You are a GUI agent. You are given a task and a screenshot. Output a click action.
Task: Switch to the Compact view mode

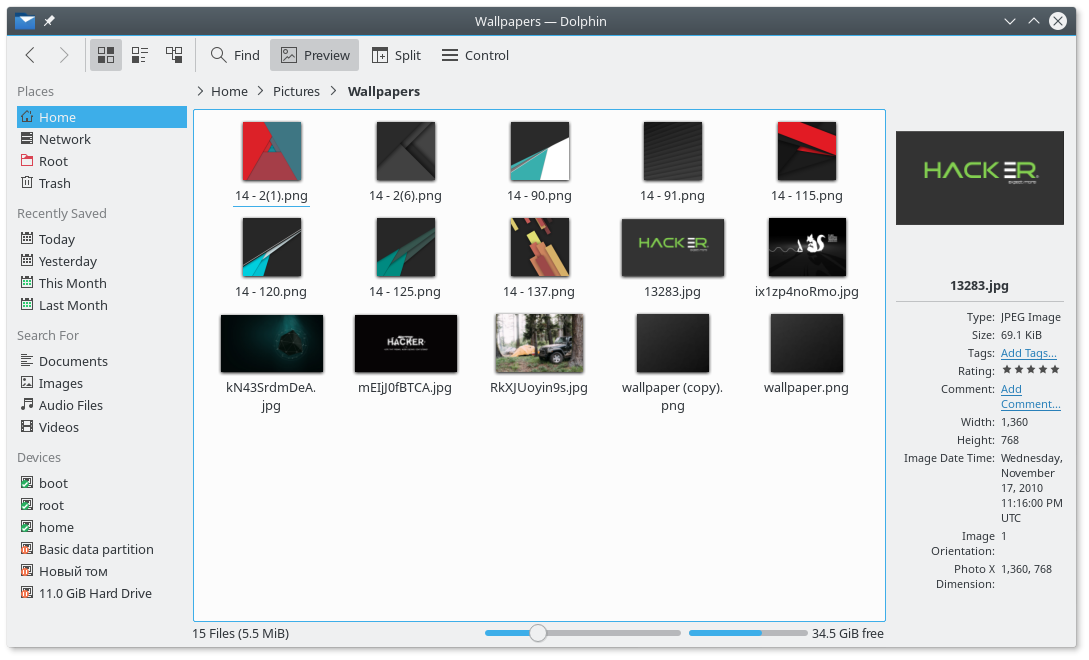(x=139, y=55)
